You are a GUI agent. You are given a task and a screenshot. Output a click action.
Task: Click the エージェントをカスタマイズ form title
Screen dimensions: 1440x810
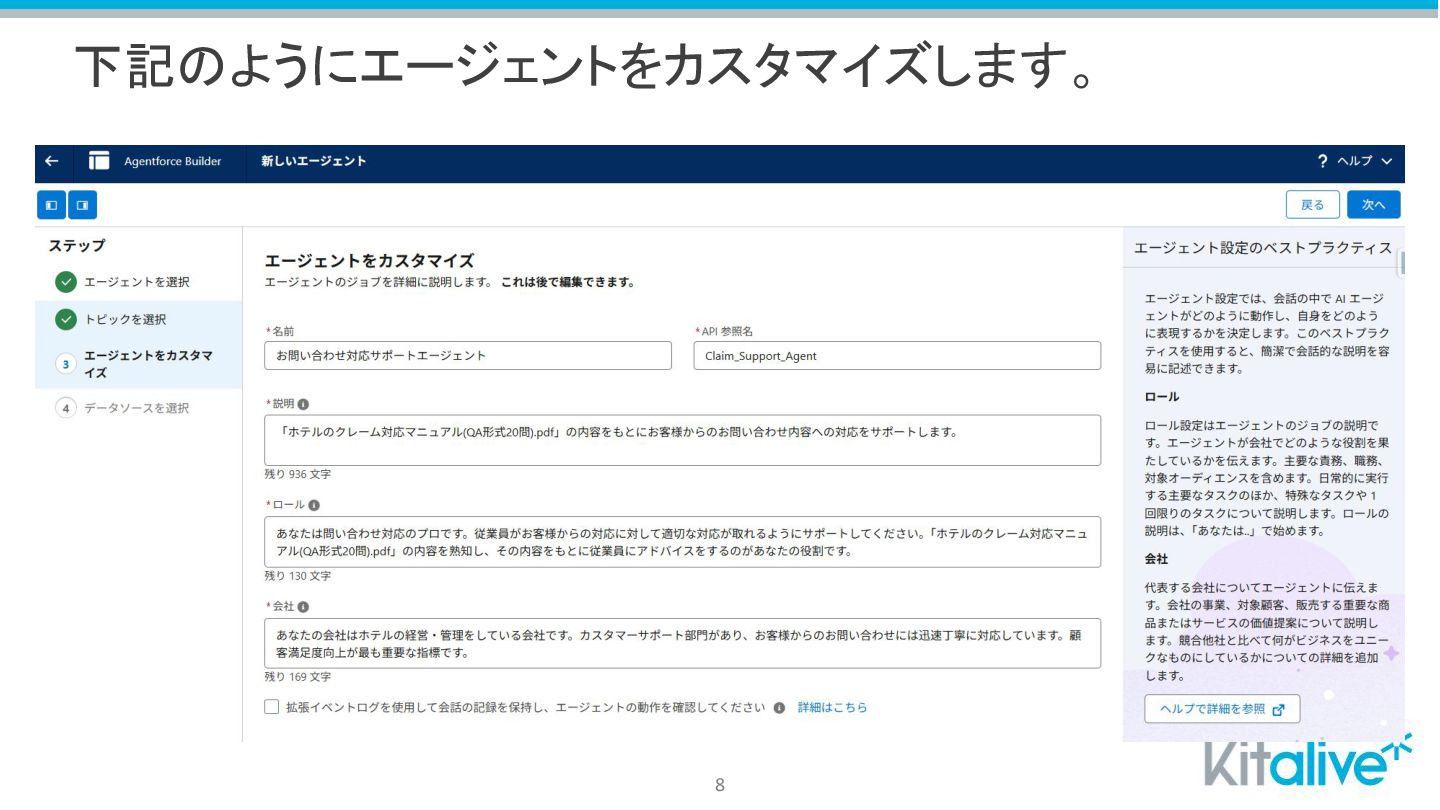point(369,261)
